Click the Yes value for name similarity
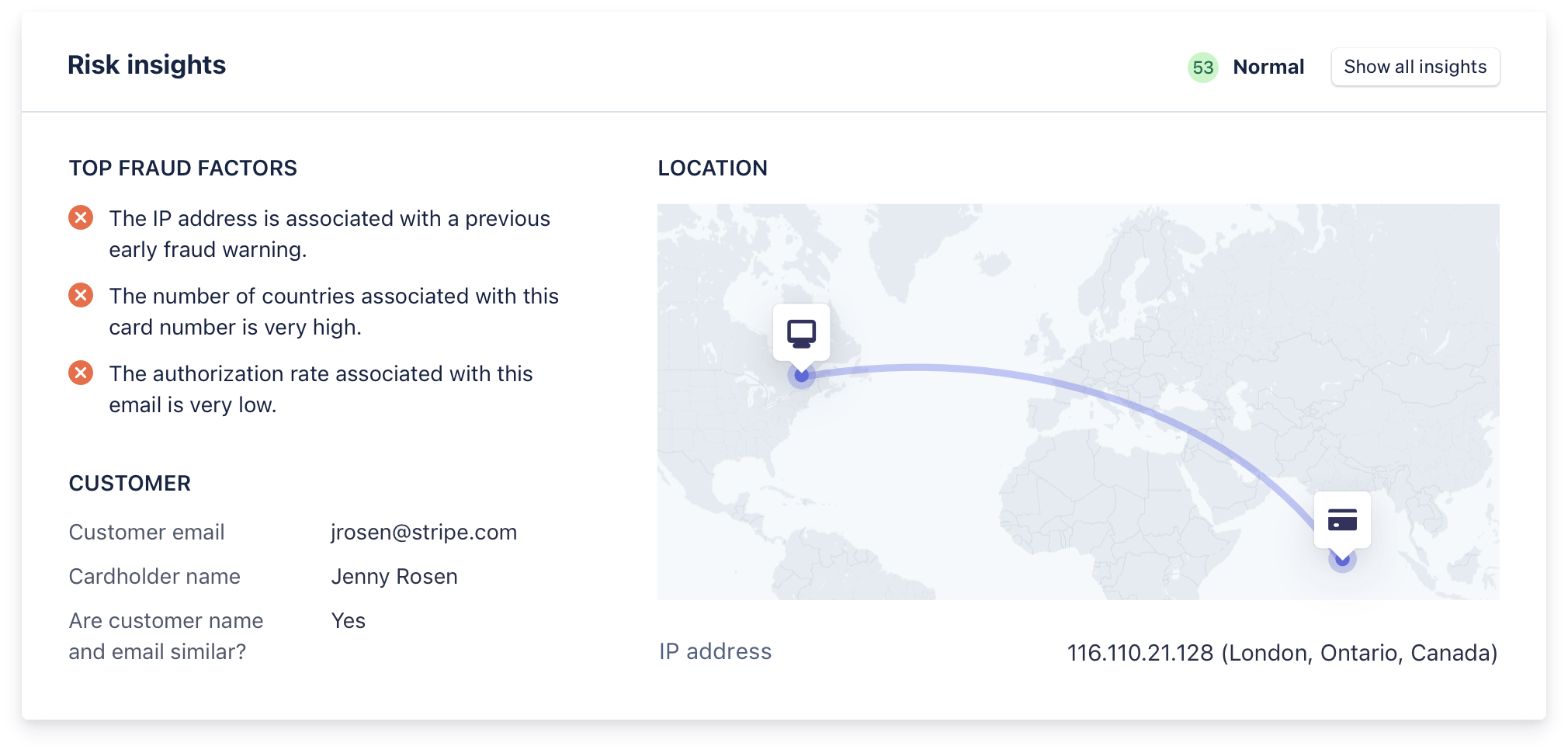1568x753 pixels. pos(348,621)
